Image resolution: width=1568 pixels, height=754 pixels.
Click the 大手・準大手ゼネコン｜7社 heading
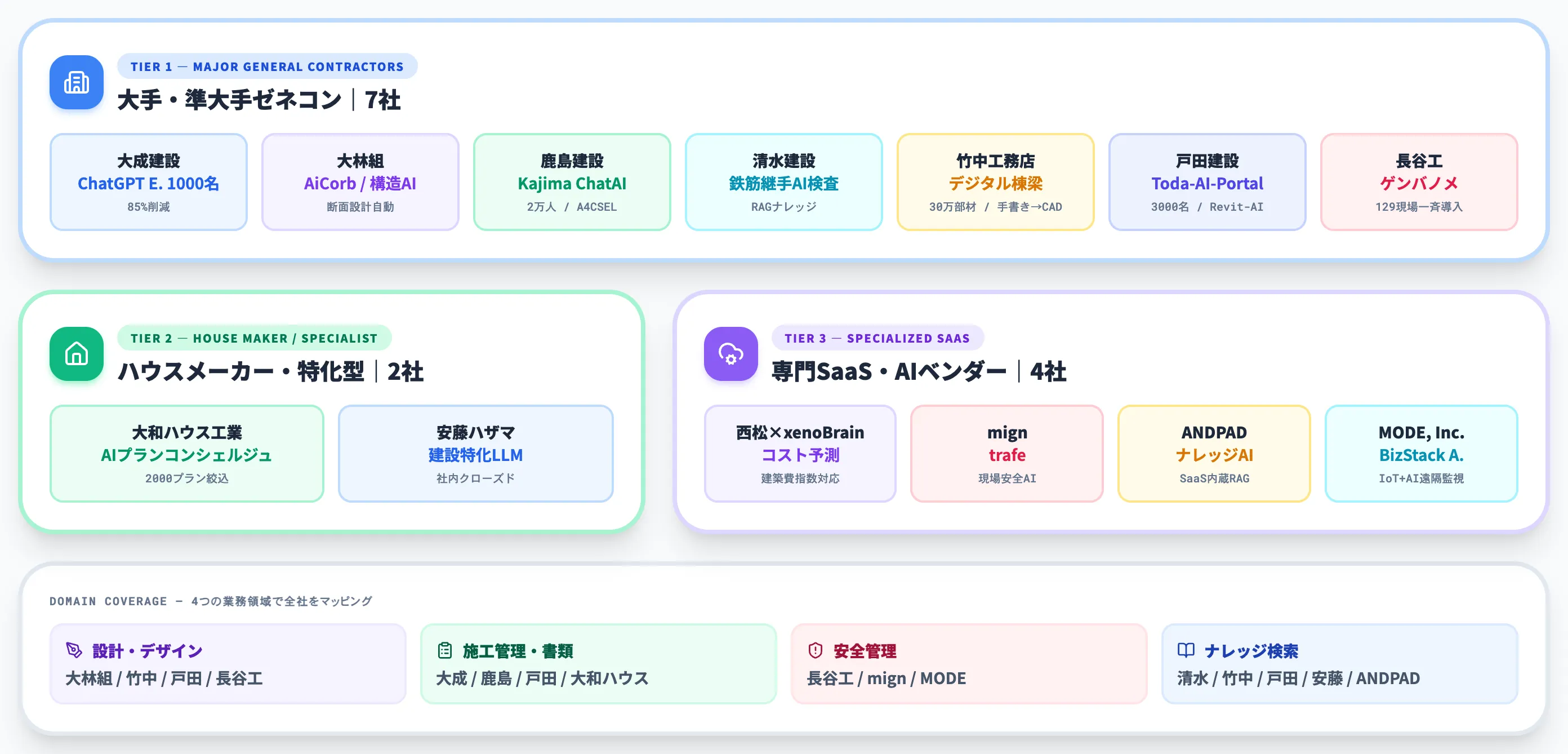(259, 100)
